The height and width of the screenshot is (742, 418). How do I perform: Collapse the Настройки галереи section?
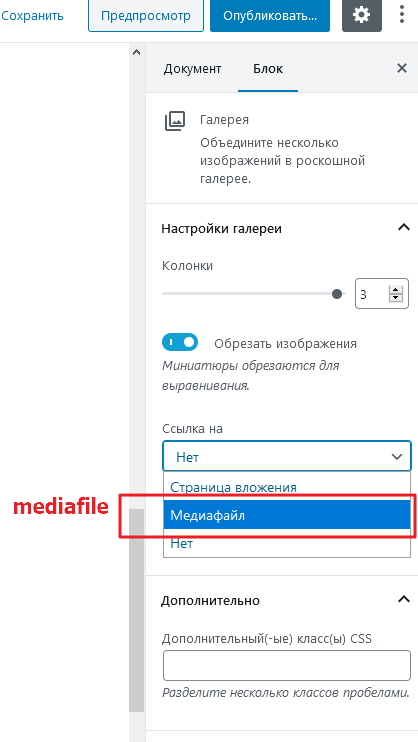(403, 228)
